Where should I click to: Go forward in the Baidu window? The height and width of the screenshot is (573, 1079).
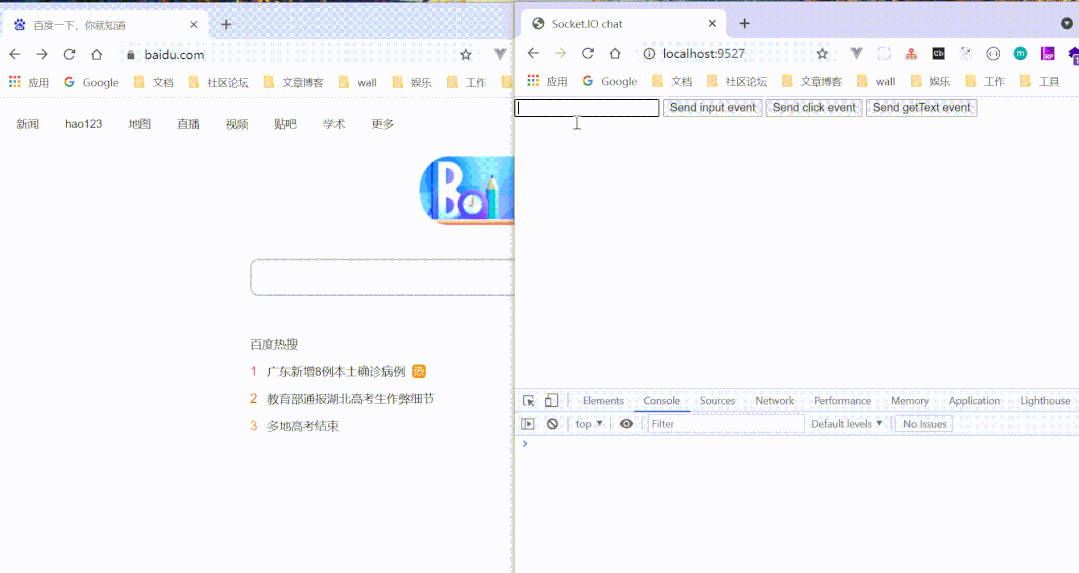coord(42,54)
